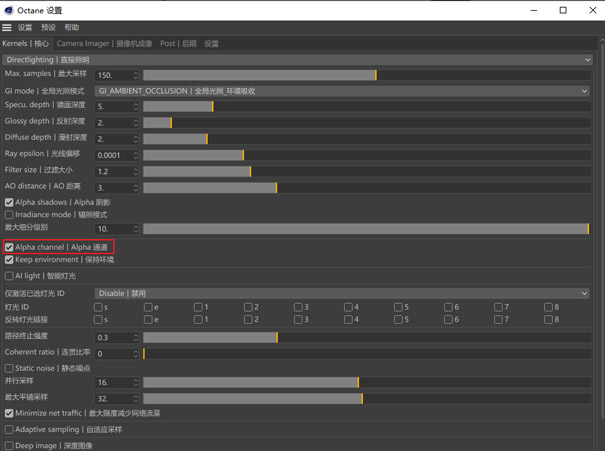Toggle the Alpha channel checkbox

[9, 247]
